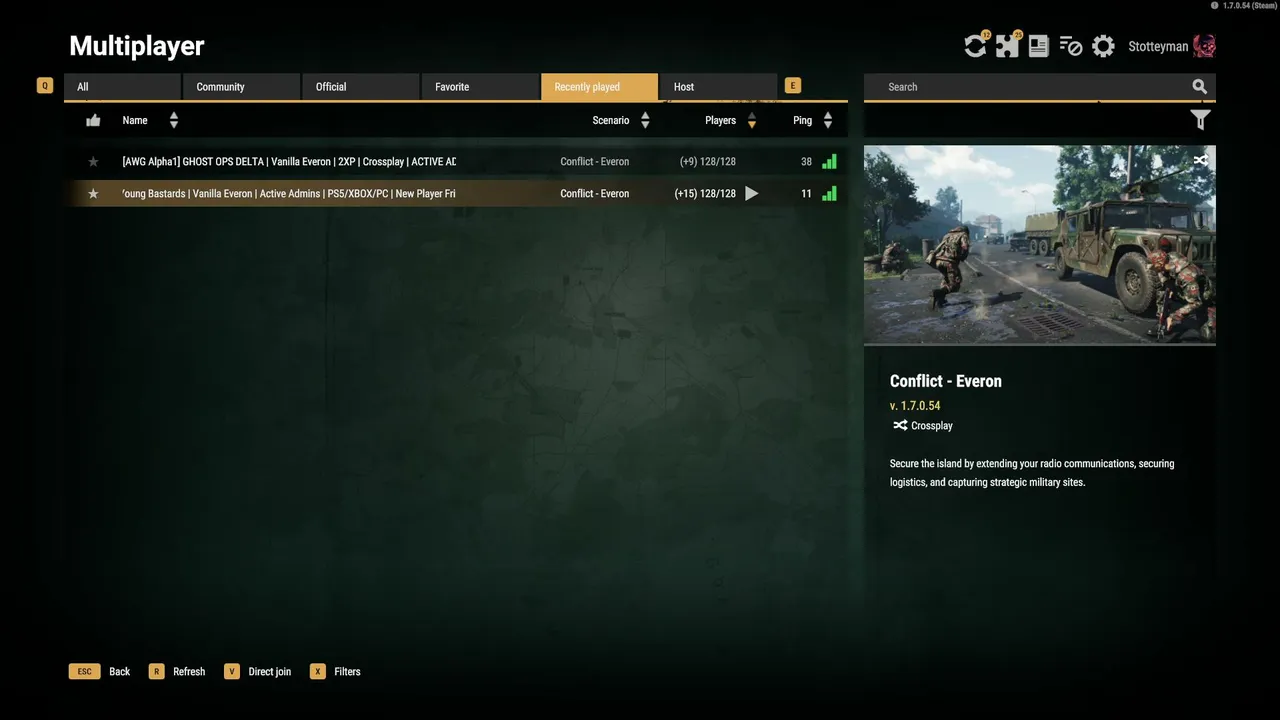Viewport: 1280px width, 720px height.
Task: Click the Conflict - Everon details title
Action: pos(946,381)
